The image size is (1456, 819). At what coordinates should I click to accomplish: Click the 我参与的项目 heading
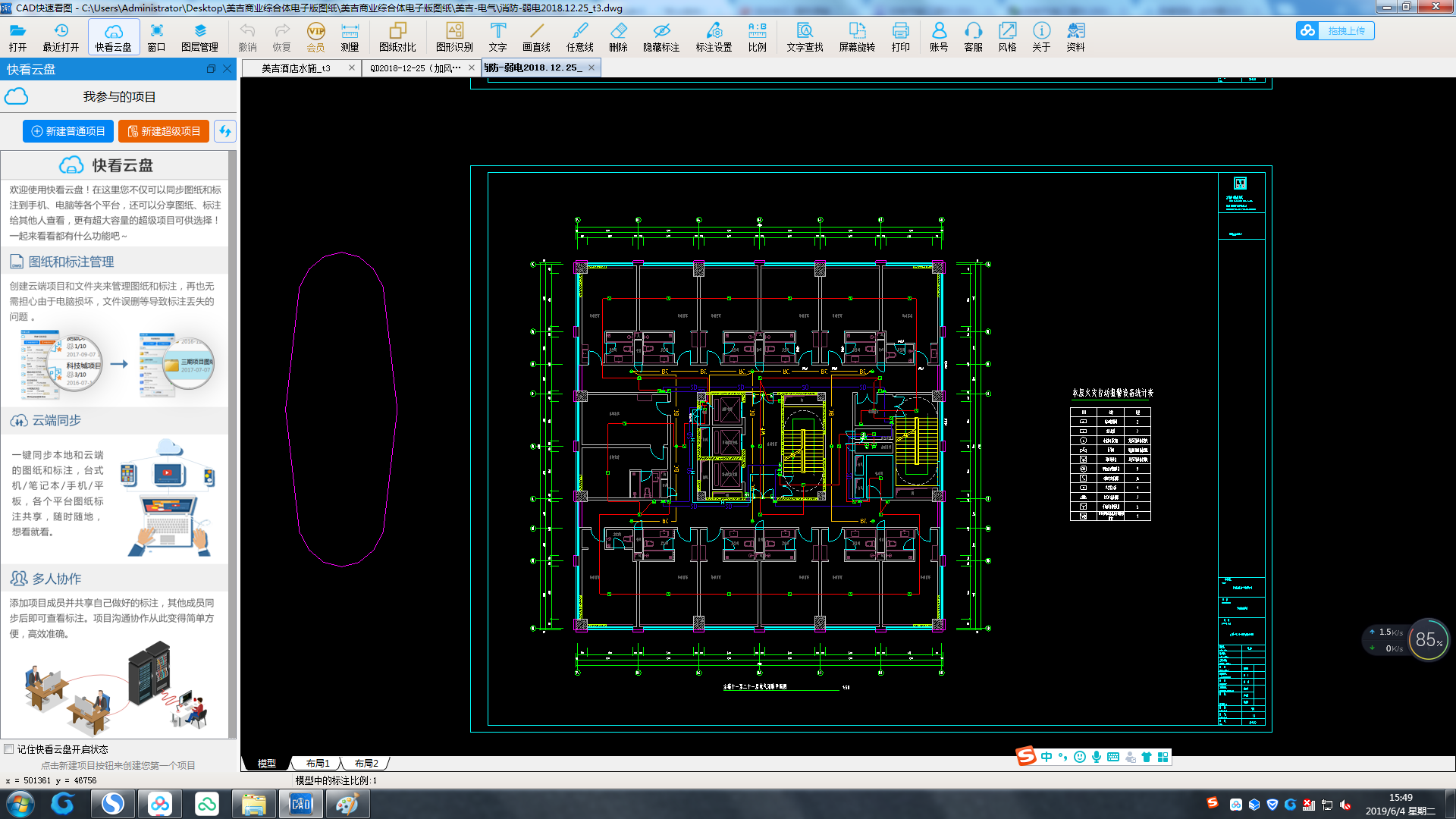pos(119,97)
